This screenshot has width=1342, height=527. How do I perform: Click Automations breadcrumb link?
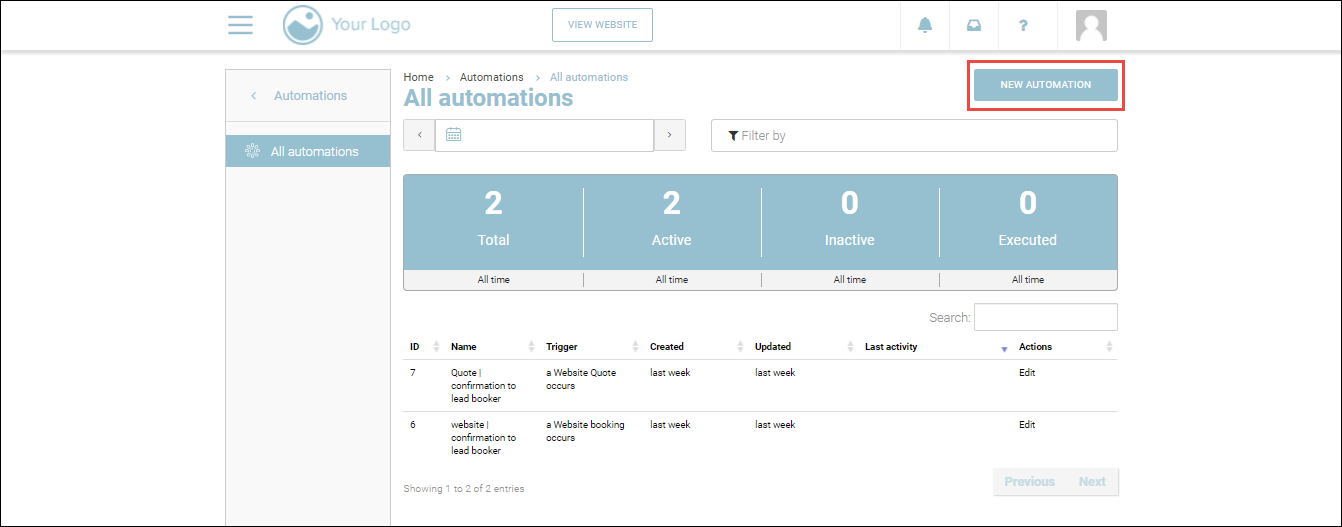(491, 77)
